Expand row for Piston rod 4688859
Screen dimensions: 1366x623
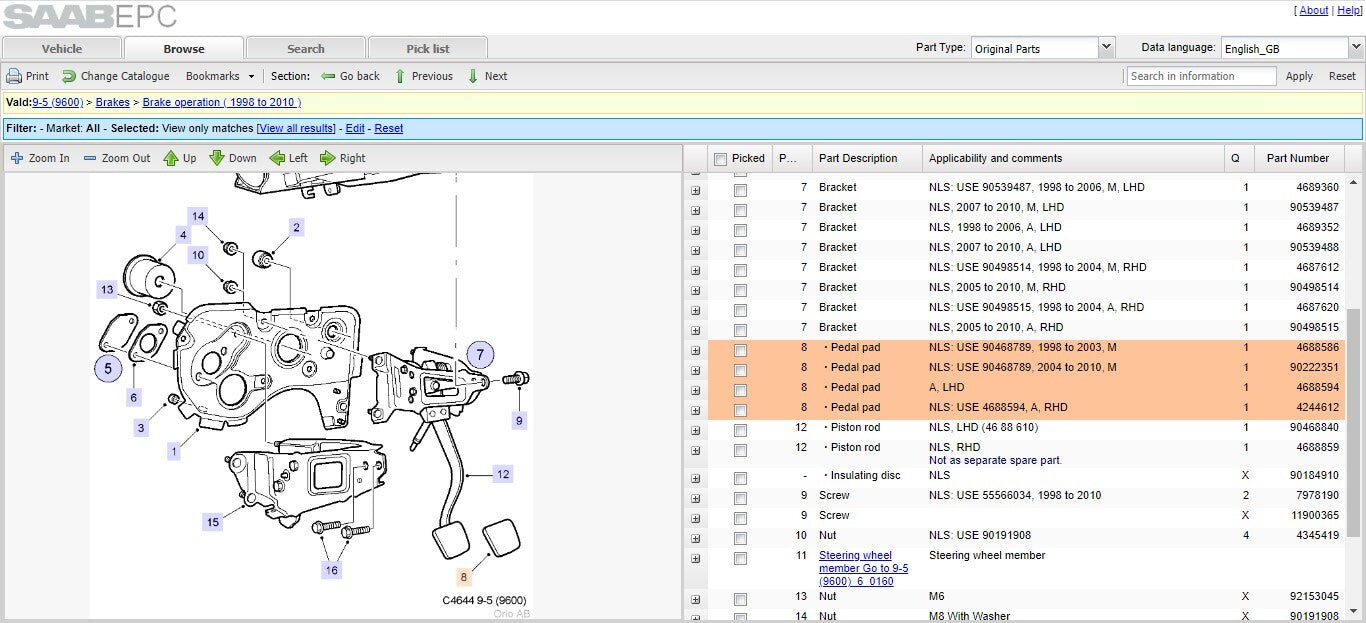695,450
